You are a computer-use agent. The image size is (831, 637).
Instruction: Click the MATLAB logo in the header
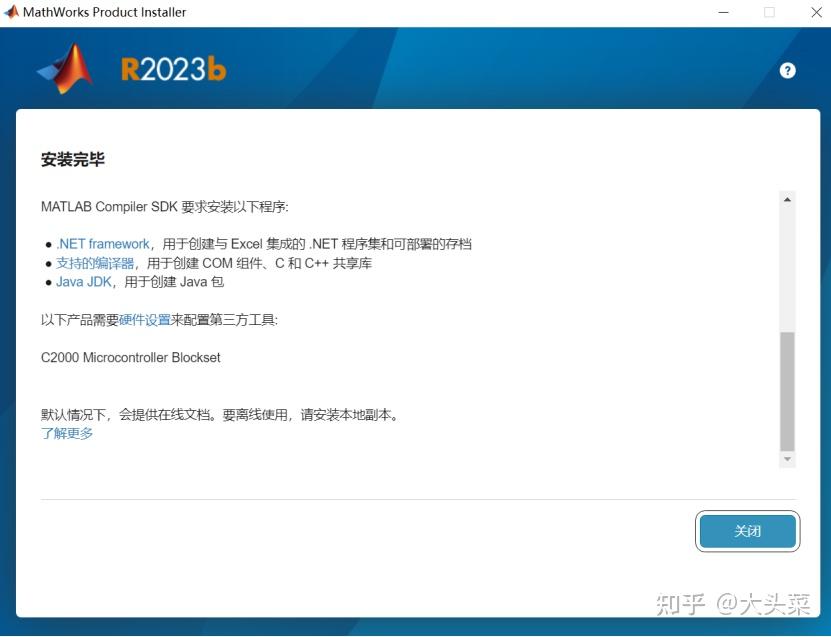tap(64, 68)
